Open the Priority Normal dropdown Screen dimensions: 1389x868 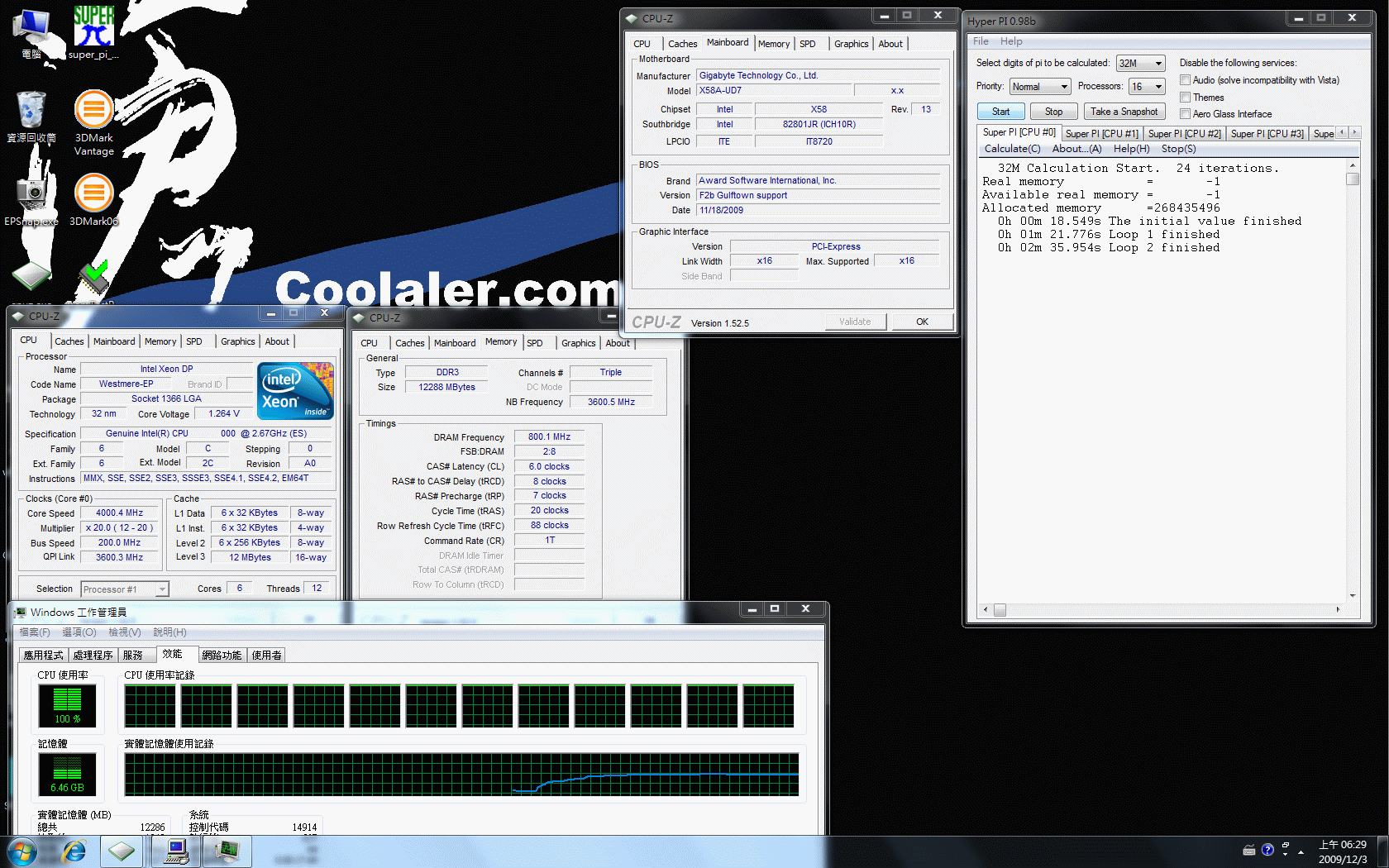1040,86
